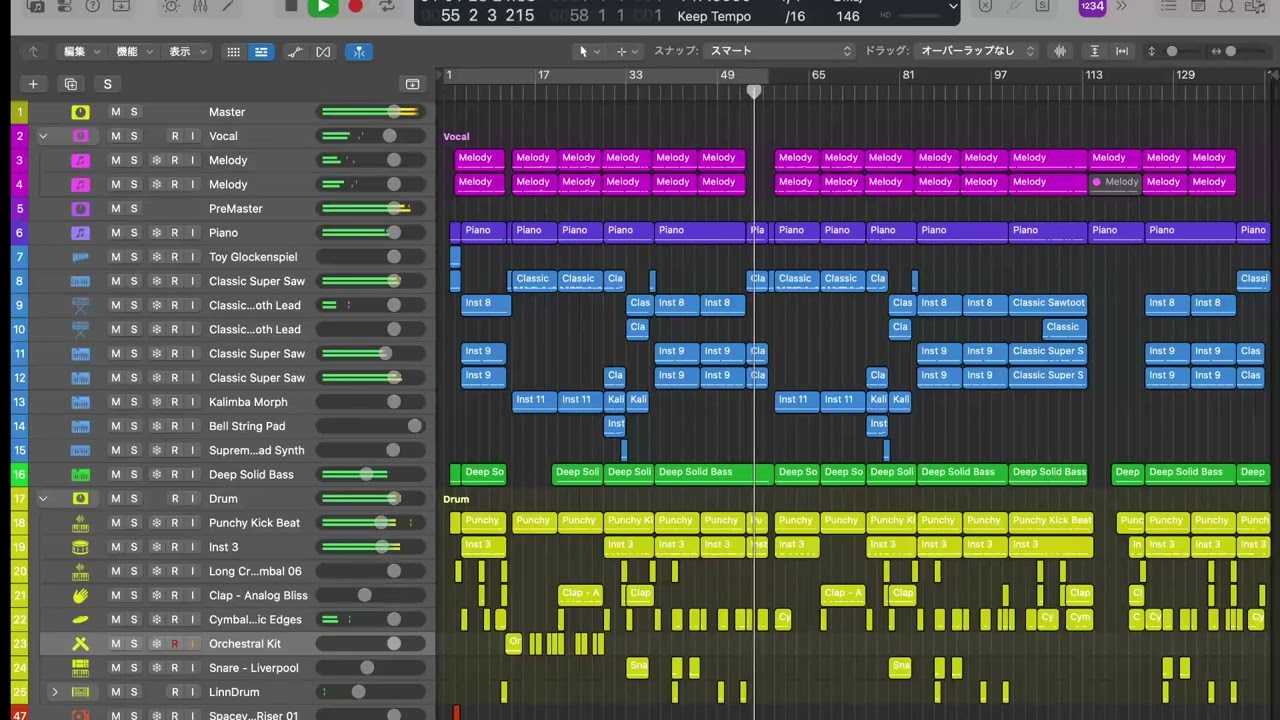Add a new track with plus button
This screenshot has height=720, width=1280.
33,84
